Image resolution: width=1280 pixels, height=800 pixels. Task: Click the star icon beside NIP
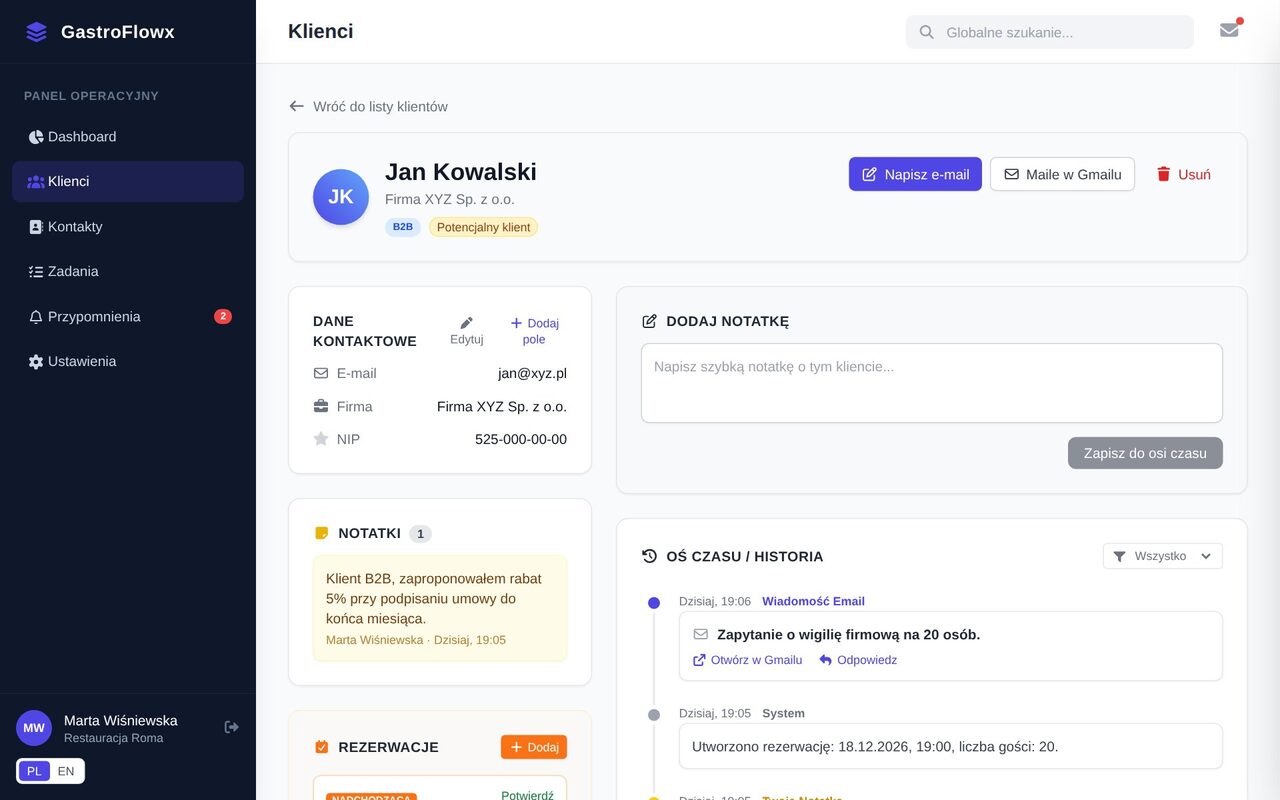pos(321,439)
